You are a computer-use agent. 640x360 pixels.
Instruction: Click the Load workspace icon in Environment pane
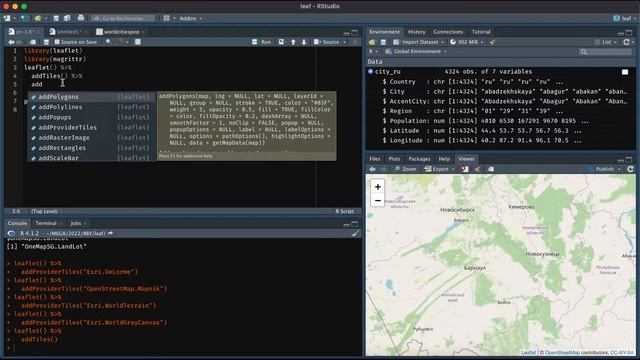tap(372, 42)
